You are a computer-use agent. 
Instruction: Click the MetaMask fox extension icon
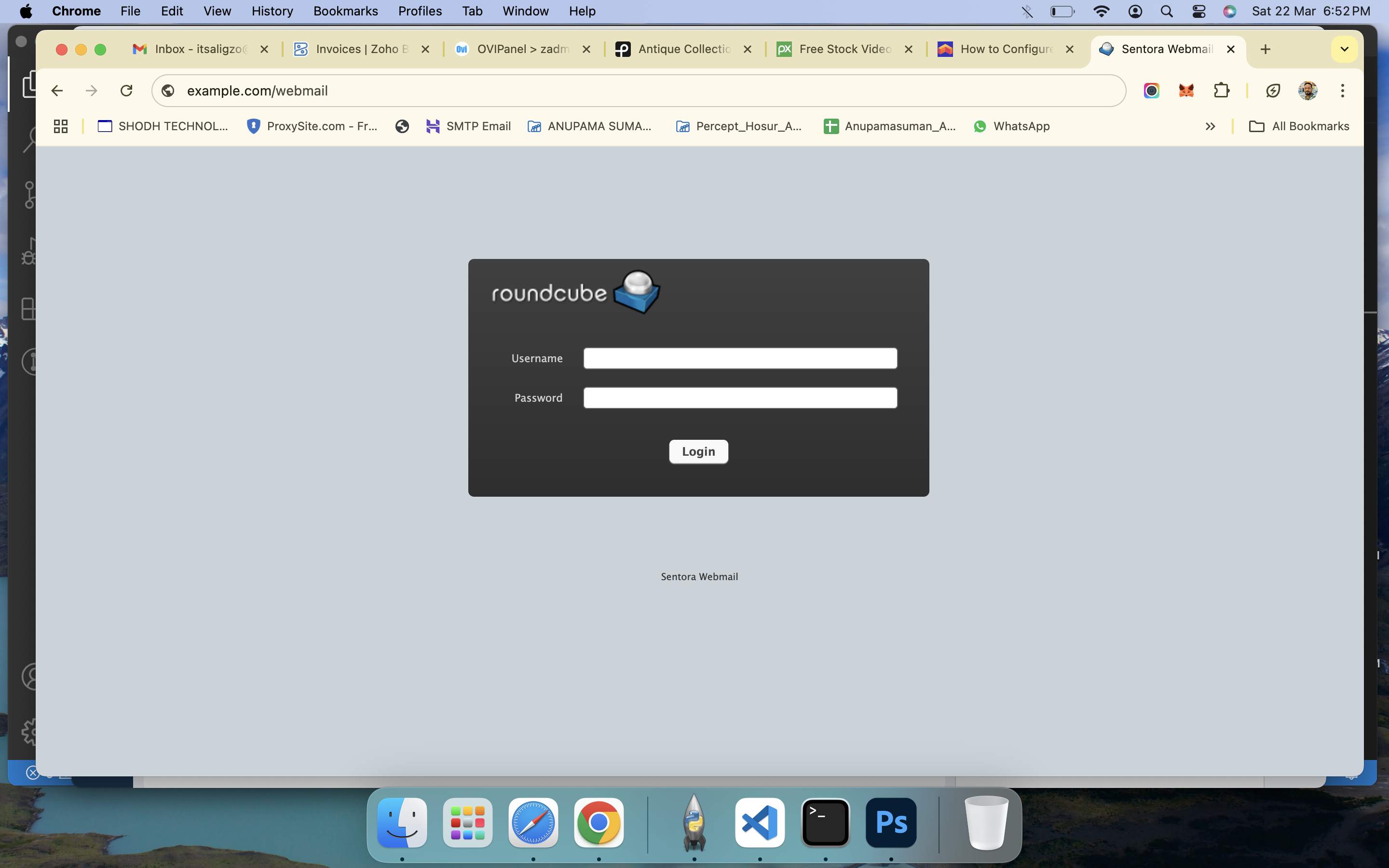[1186, 91]
